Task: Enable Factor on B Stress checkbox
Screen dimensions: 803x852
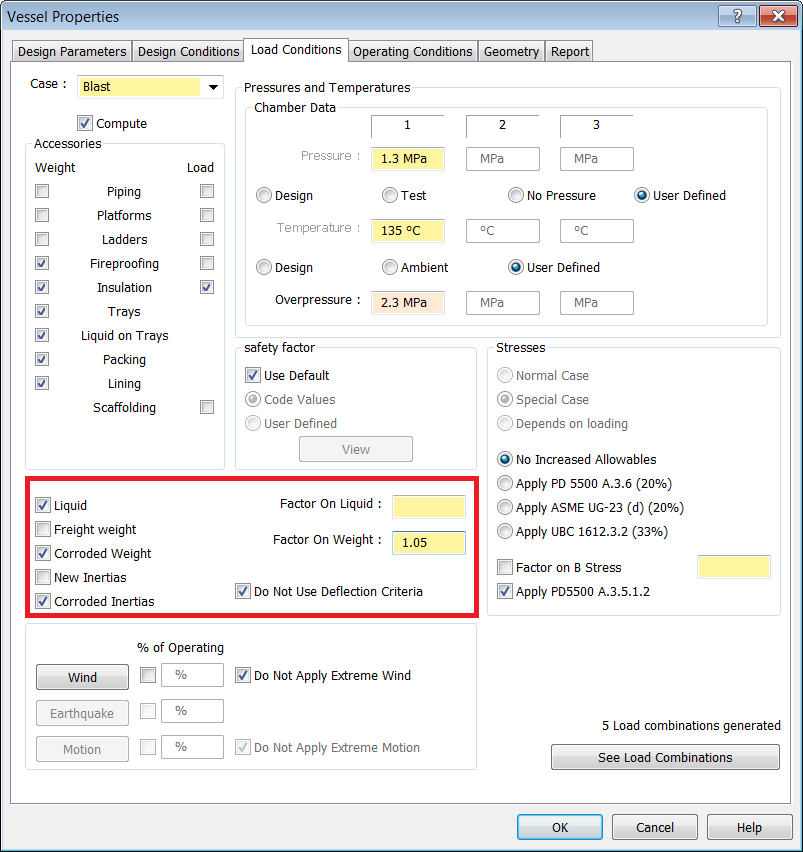Action: [x=505, y=567]
